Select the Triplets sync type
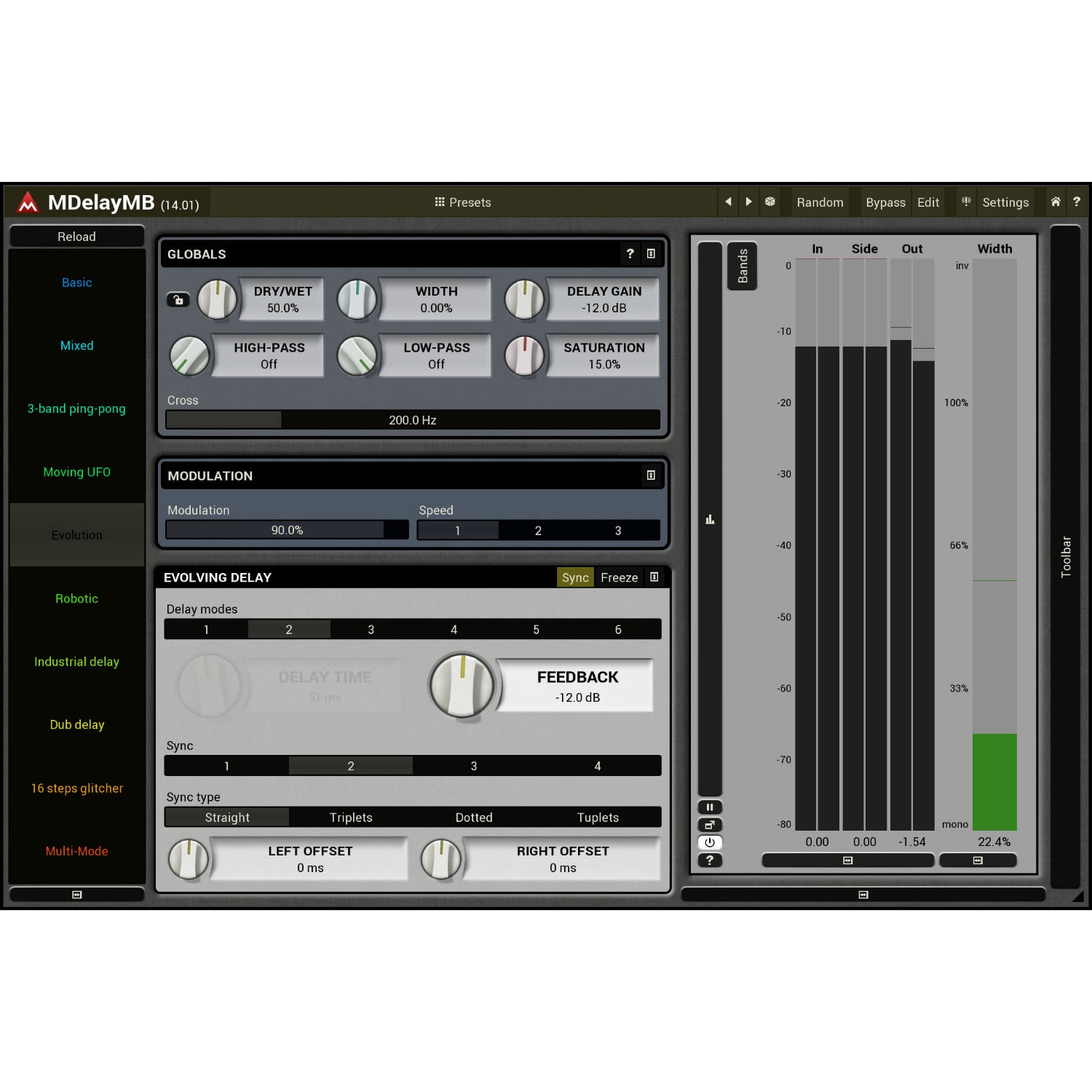The height and width of the screenshot is (1092, 1092). (x=351, y=818)
